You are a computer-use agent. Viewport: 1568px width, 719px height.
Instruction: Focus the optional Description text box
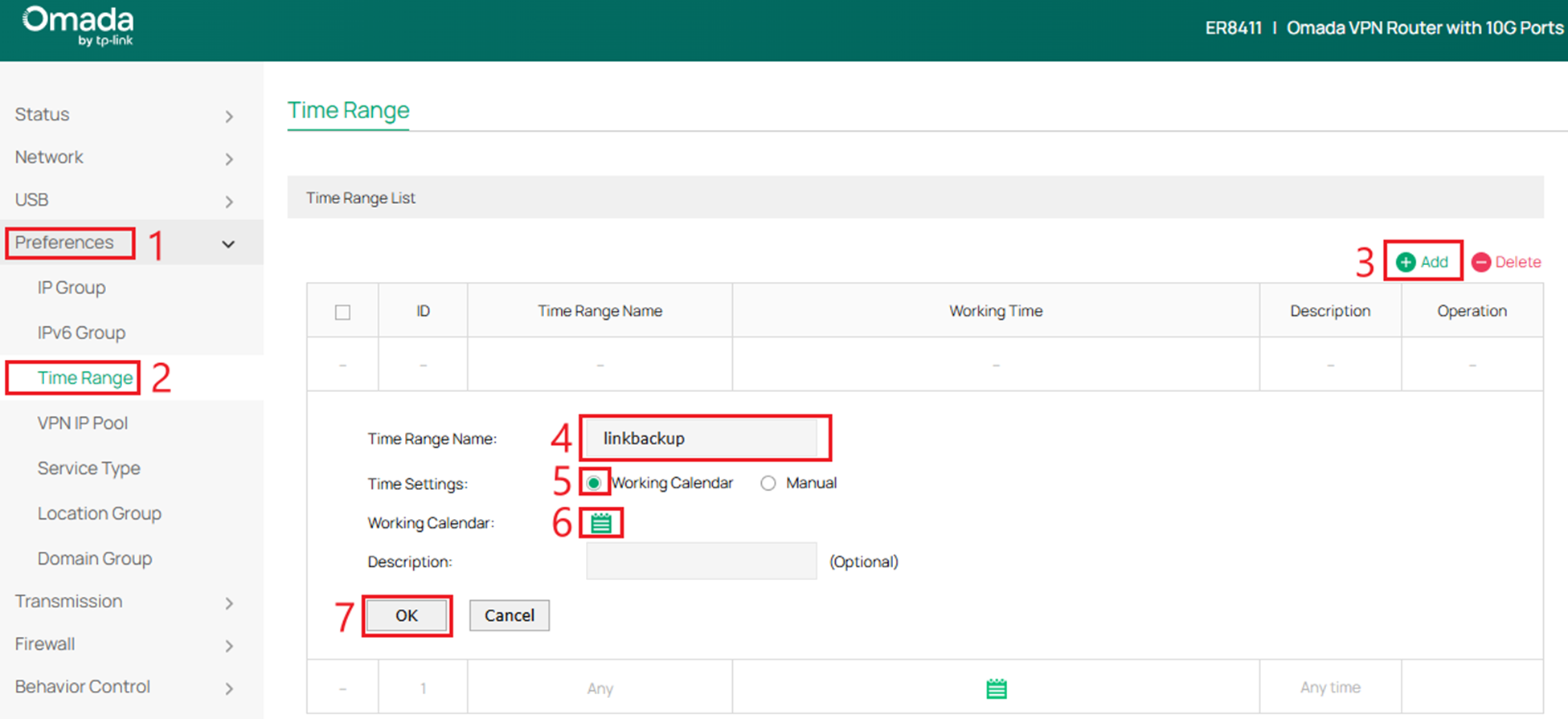pyautogui.click(x=701, y=562)
